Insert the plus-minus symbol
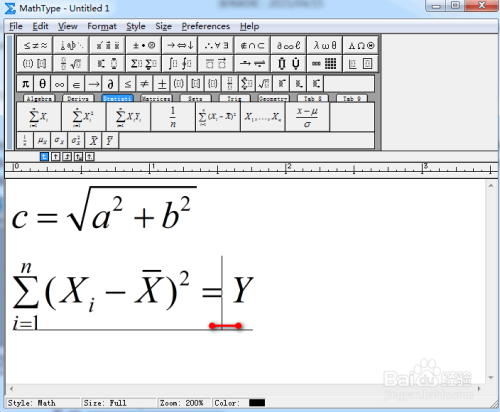Image resolution: width=500 pixels, height=412 pixels. click(162, 84)
